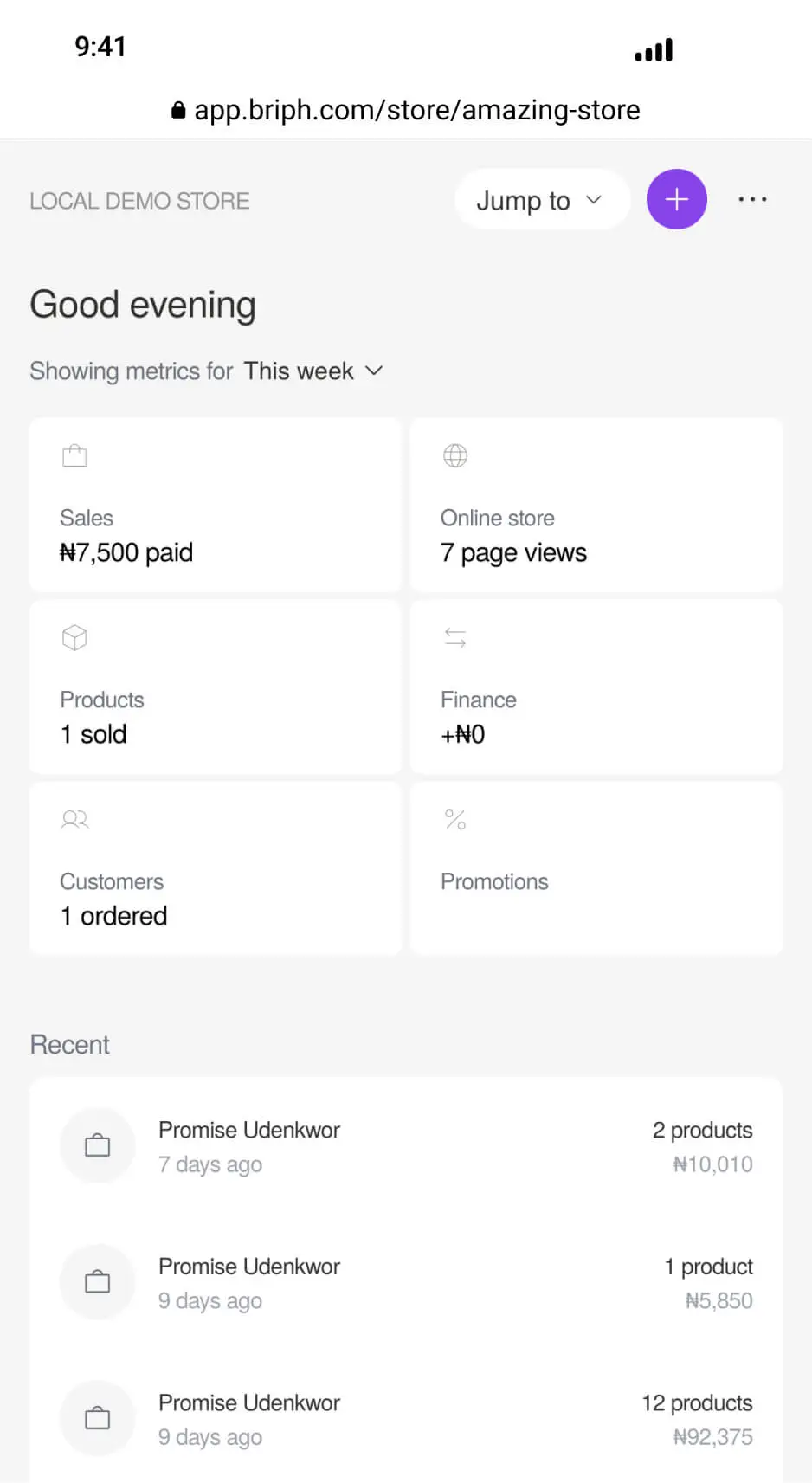Open the three-dot more options menu
Image resolution: width=812 pixels, height=1483 pixels.
point(752,199)
